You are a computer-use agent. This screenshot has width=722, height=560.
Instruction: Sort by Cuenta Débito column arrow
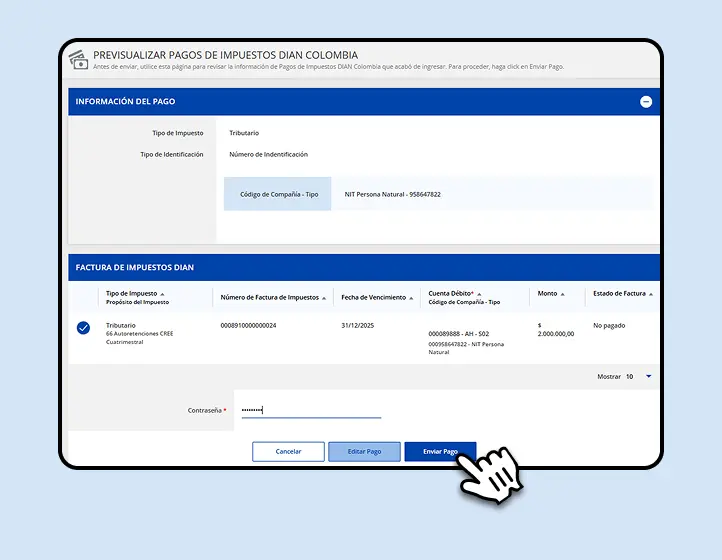pyautogui.click(x=479, y=294)
